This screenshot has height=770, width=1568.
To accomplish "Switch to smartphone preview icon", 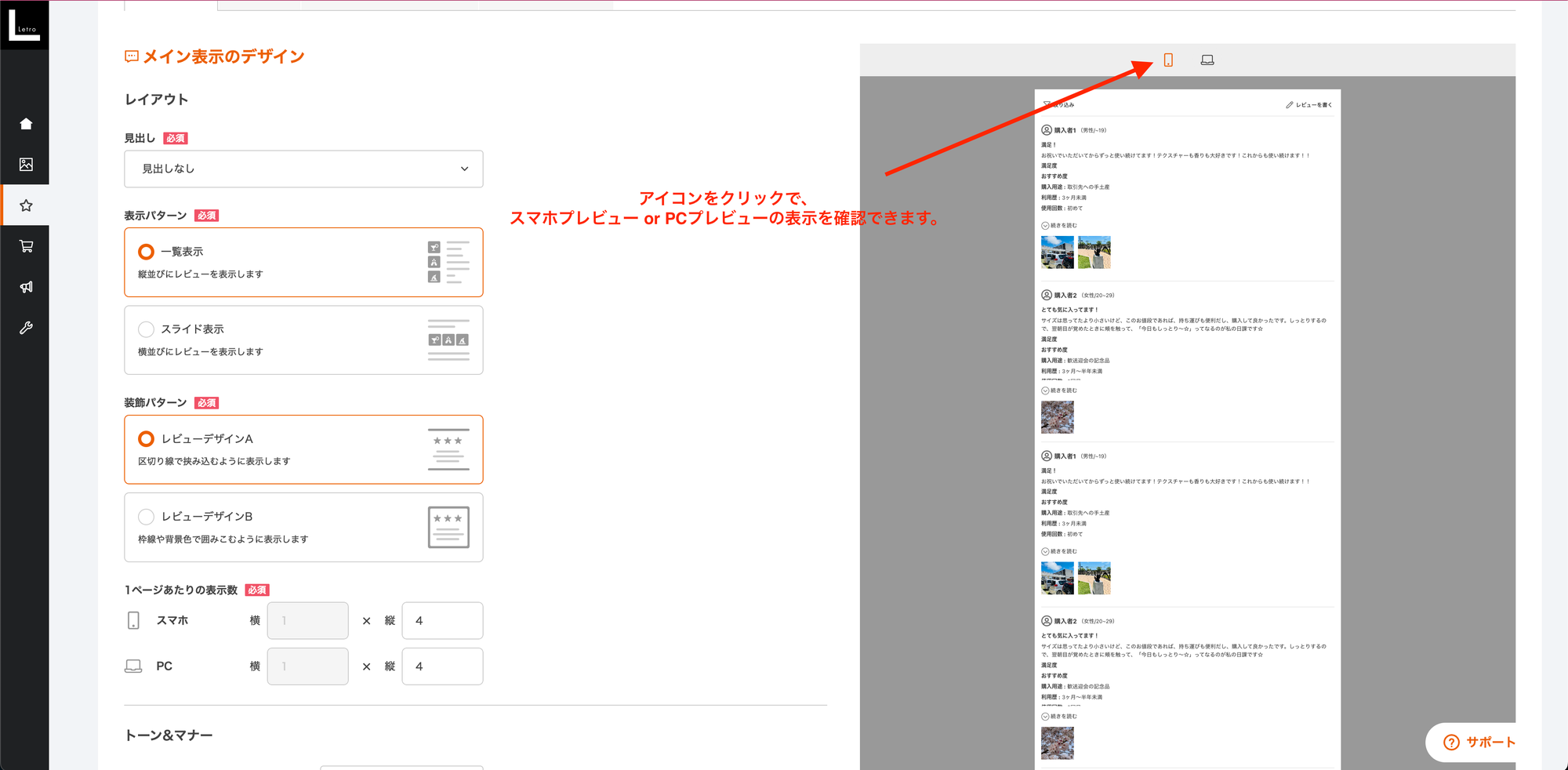I will (1168, 60).
